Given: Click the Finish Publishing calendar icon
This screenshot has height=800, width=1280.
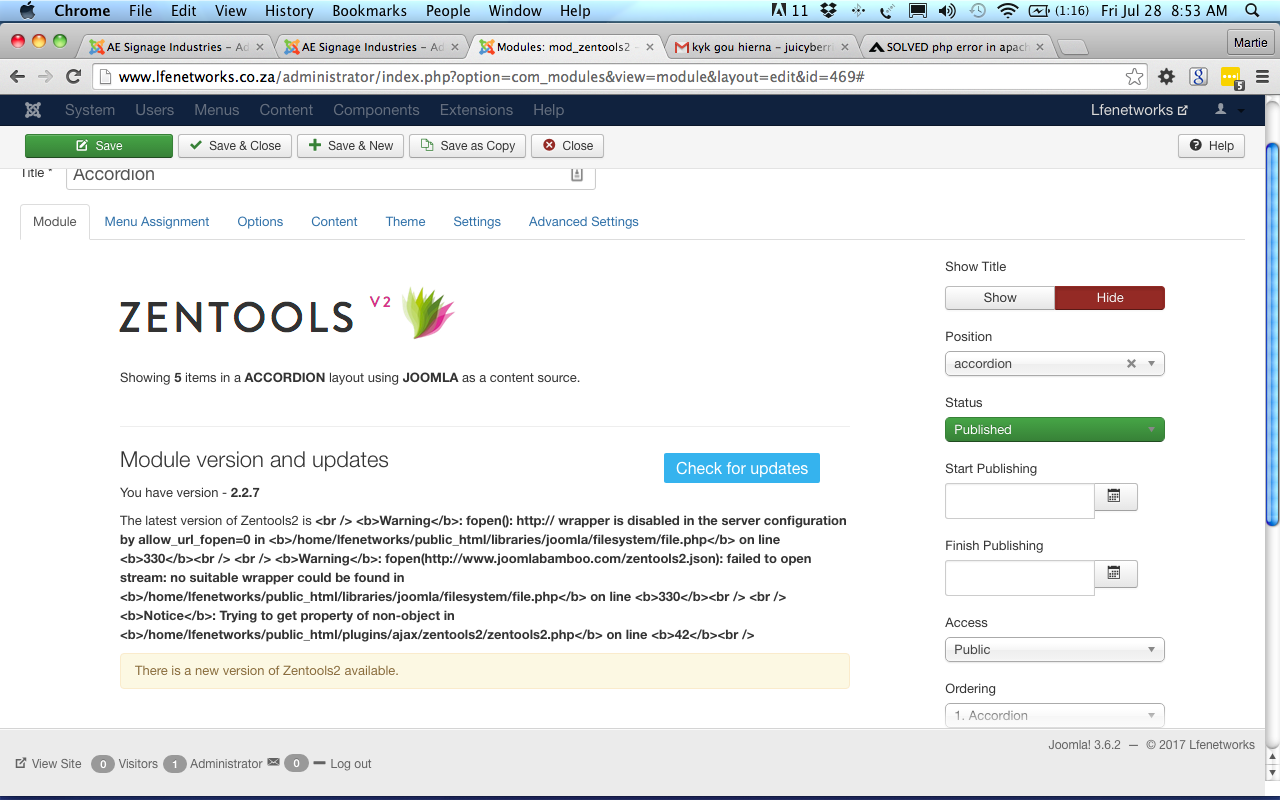Looking at the screenshot, I should (1115, 573).
